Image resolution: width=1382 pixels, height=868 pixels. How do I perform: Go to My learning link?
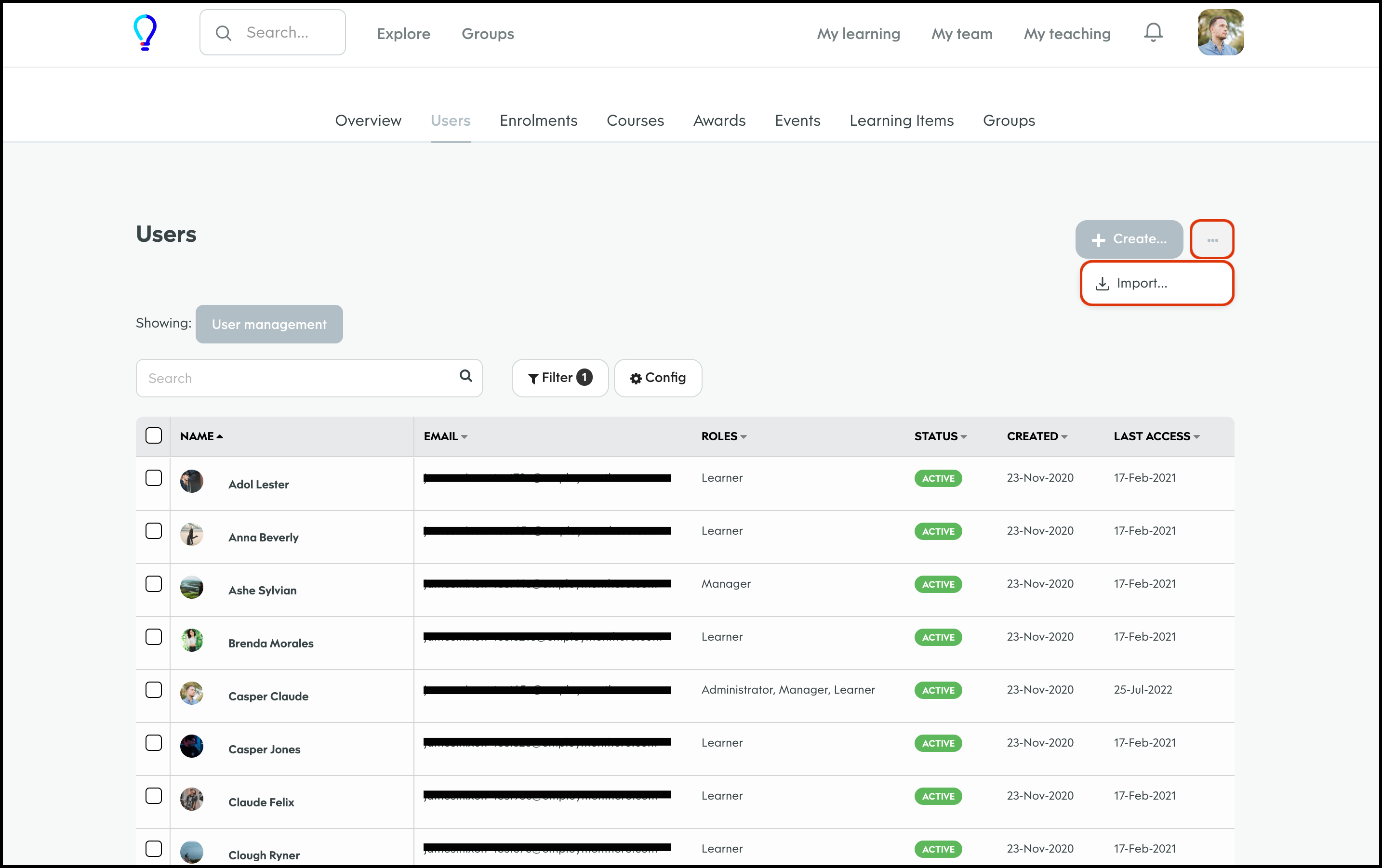click(x=858, y=34)
